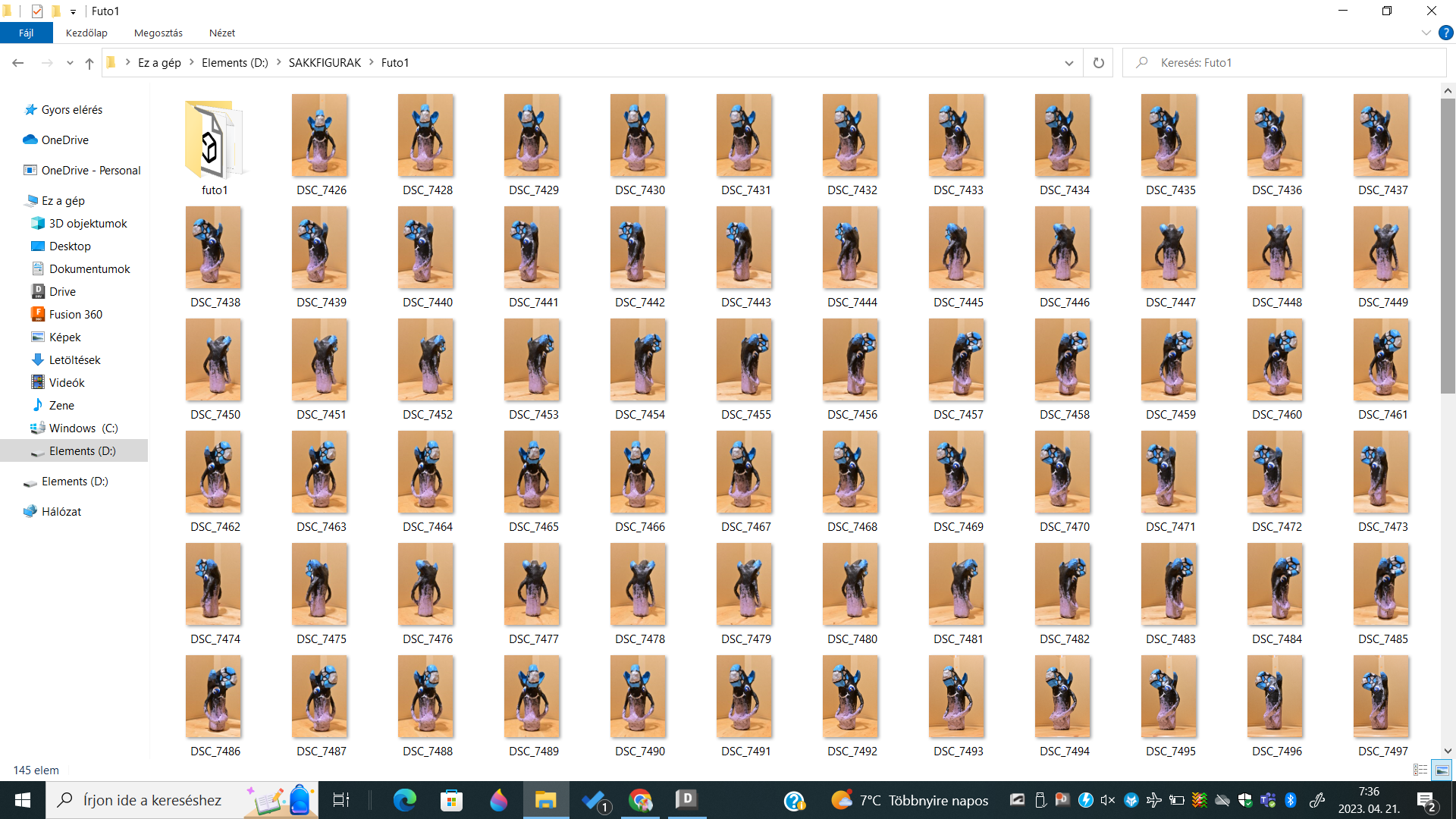Image resolution: width=1456 pixels, height=819 pixels.
Task: Expand the ribbon with the chevron
Action: 1426,33
